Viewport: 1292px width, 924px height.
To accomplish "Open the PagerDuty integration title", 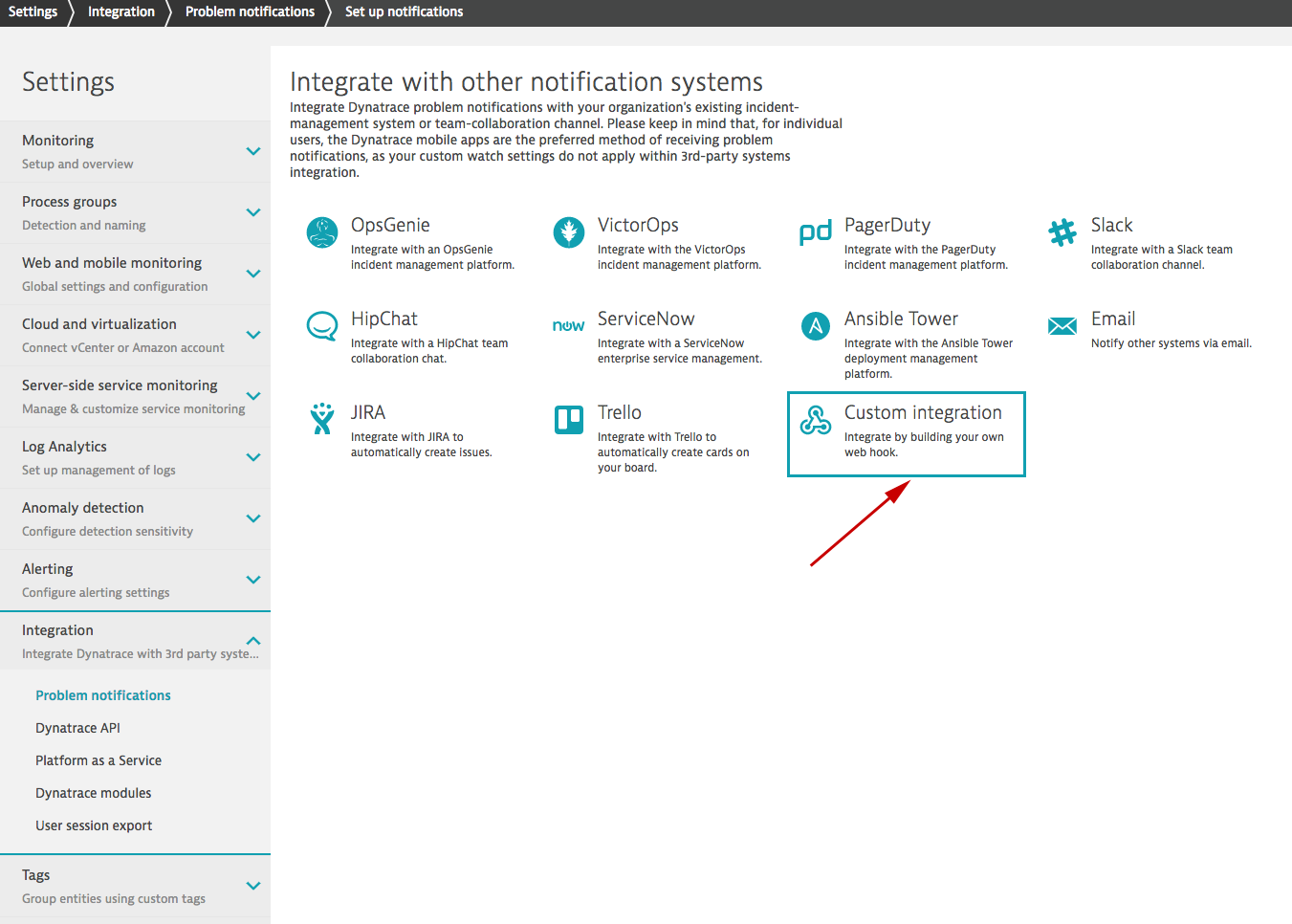I will [x=887, y=225].
